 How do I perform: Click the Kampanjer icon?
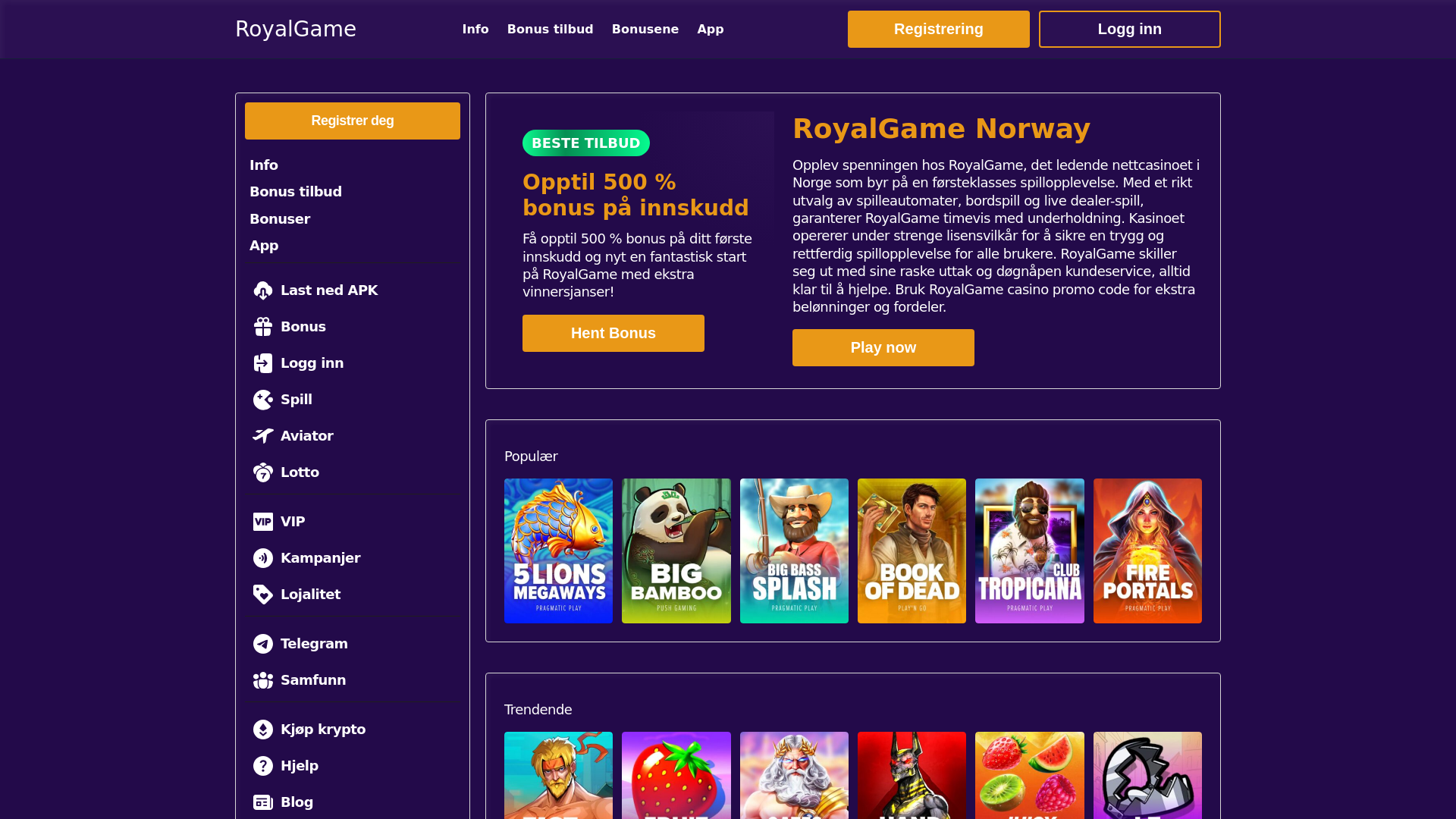point(263,558)
